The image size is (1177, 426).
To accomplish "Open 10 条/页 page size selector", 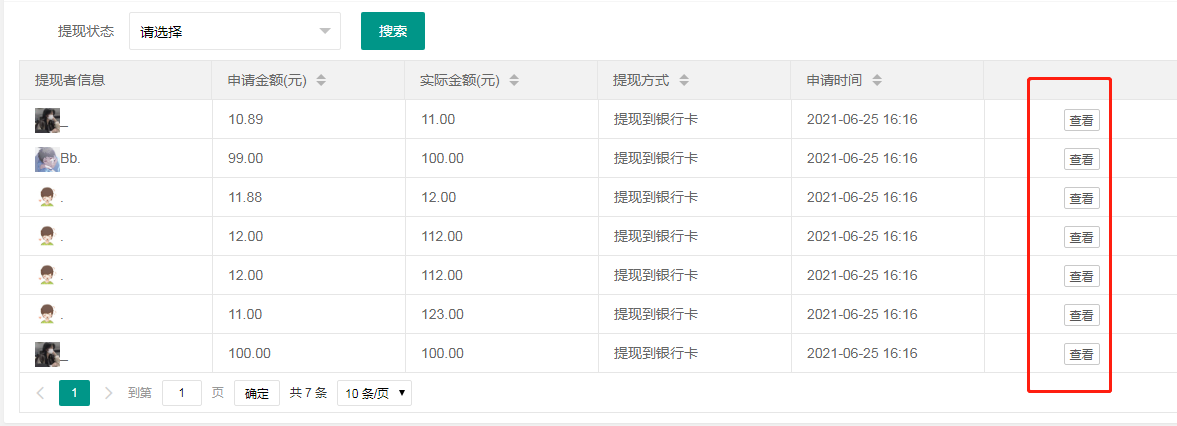I will click(x=375, y=393).
